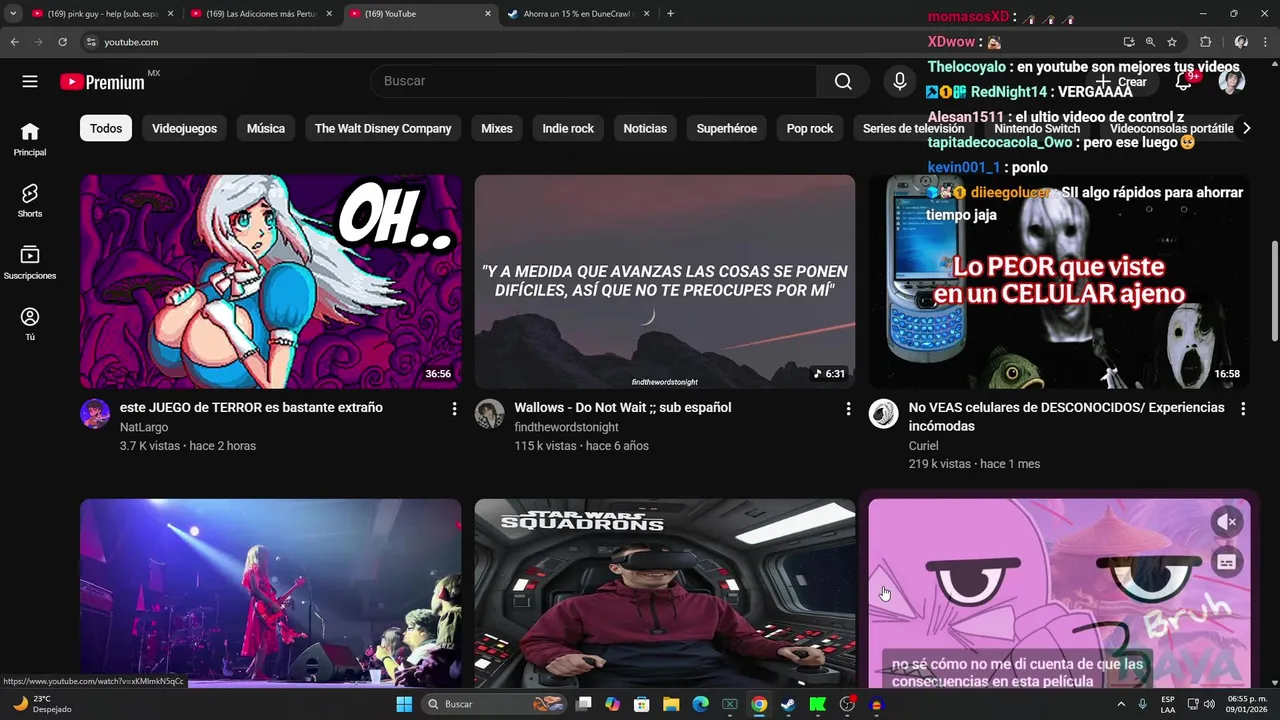1280x720 pixels.
Task: Open Chrome zoom magnifier in address bar
Action: tap(1150, 42)
